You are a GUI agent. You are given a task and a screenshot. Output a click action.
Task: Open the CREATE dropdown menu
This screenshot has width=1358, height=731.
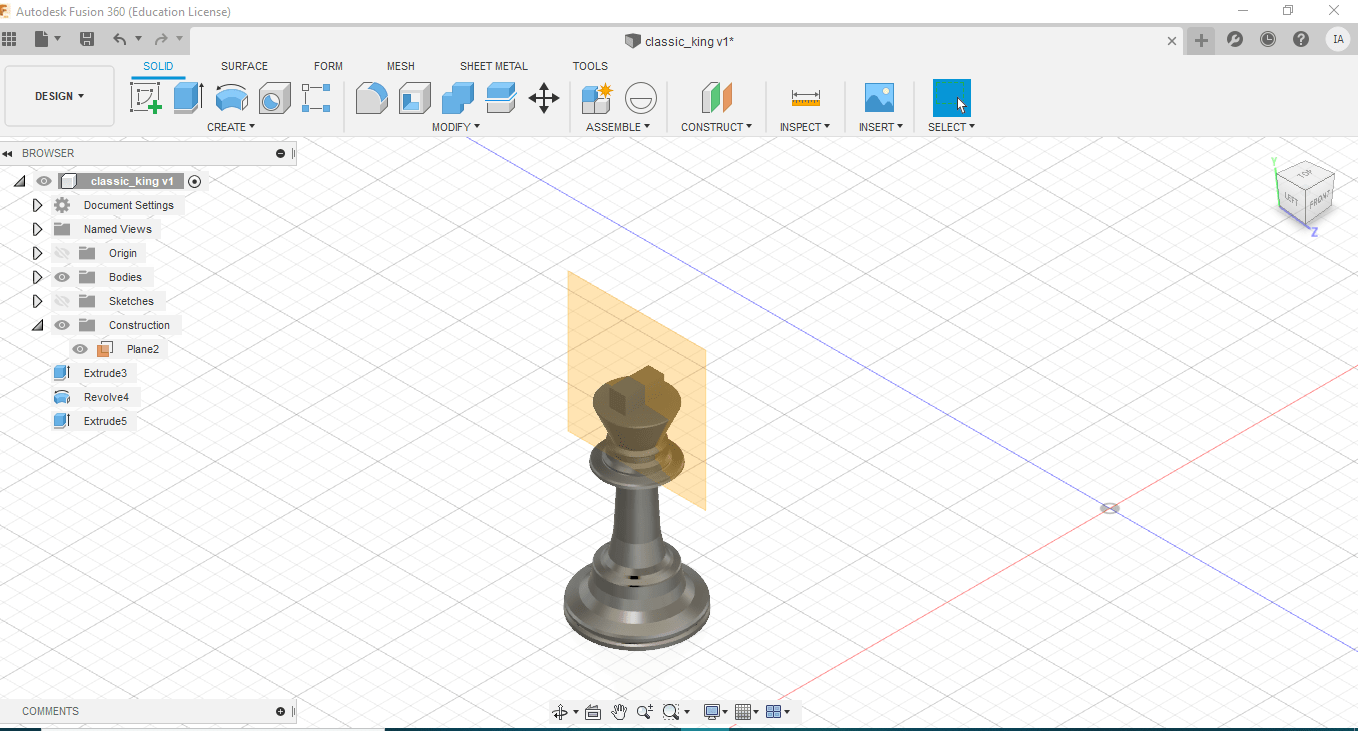pyautogui.click(x=231, y=127)
